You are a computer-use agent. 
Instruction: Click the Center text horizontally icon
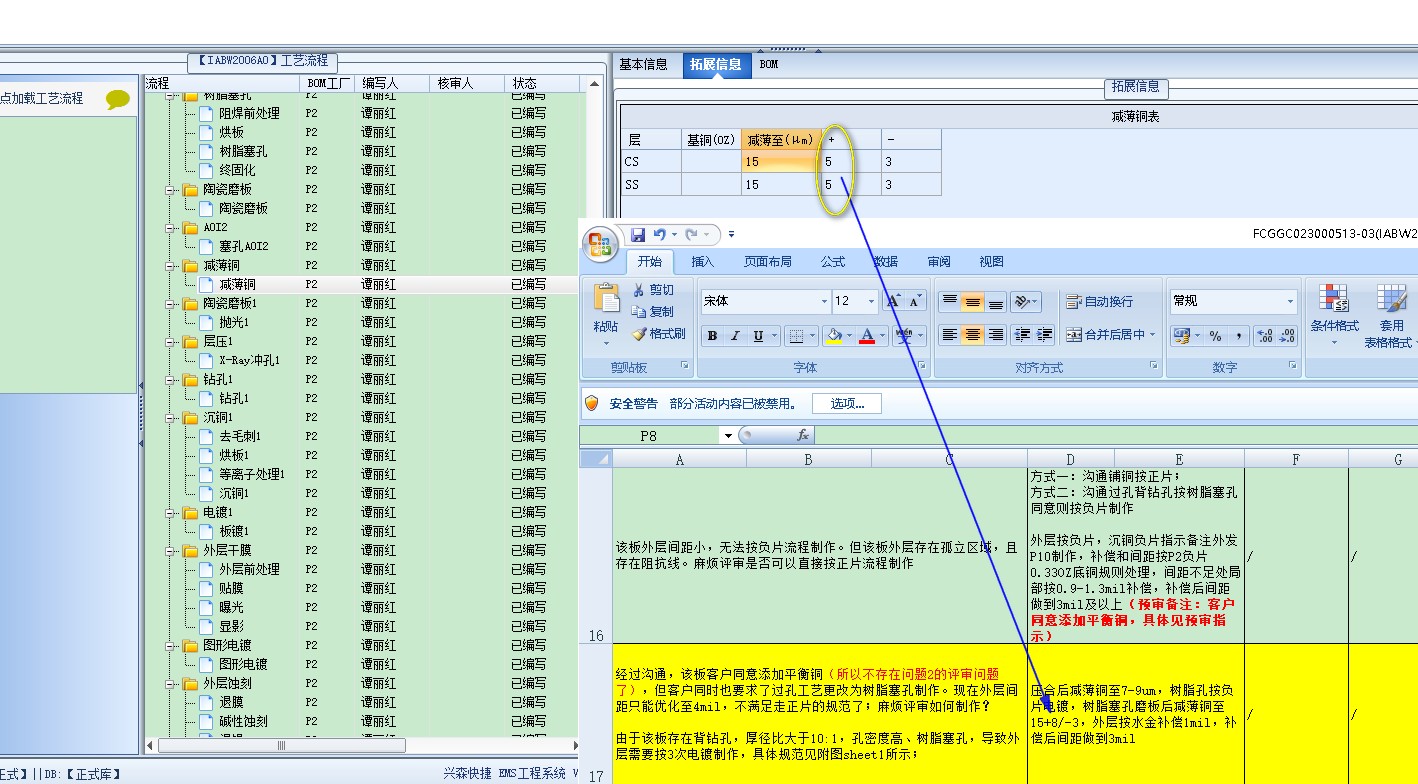972,335
